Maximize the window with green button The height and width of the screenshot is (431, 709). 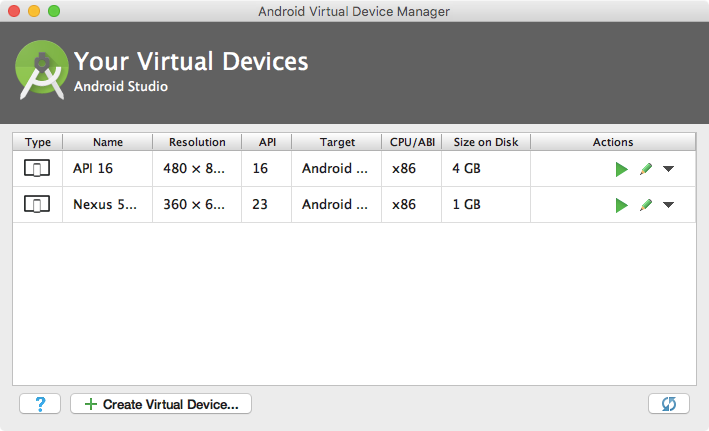pos(54,11)
